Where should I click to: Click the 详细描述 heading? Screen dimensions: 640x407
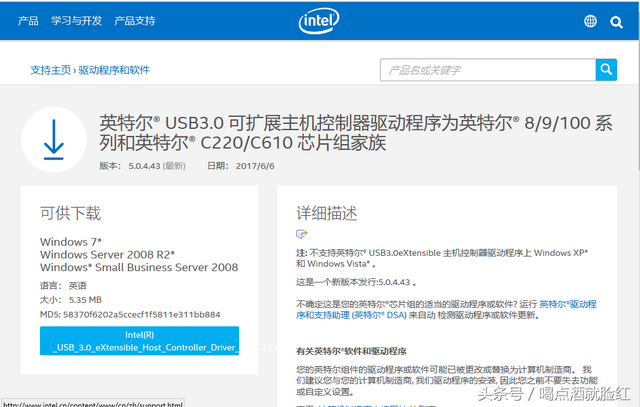(x=327, y=214)
